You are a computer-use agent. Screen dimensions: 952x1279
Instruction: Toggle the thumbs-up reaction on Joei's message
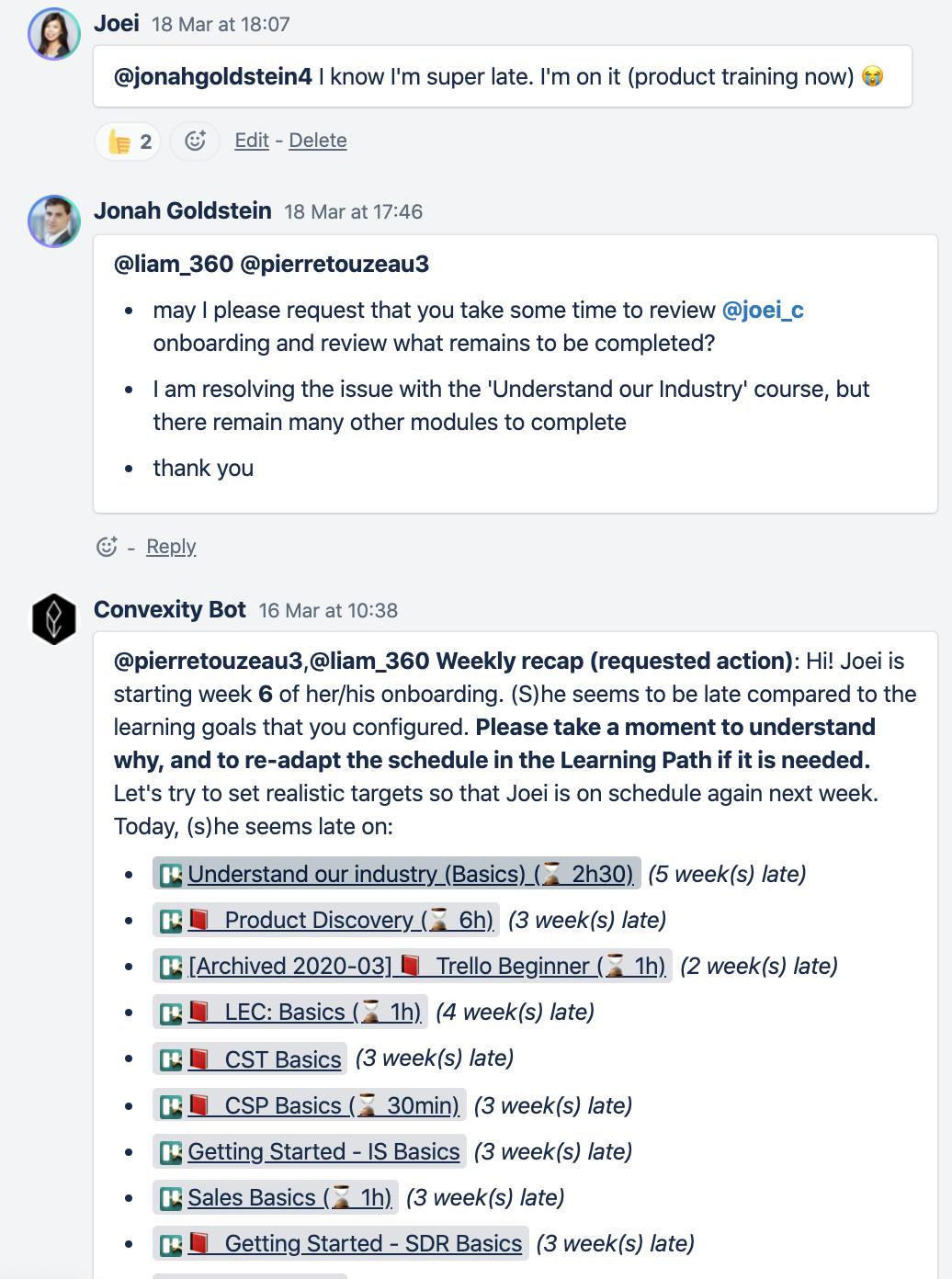(127, 141)
